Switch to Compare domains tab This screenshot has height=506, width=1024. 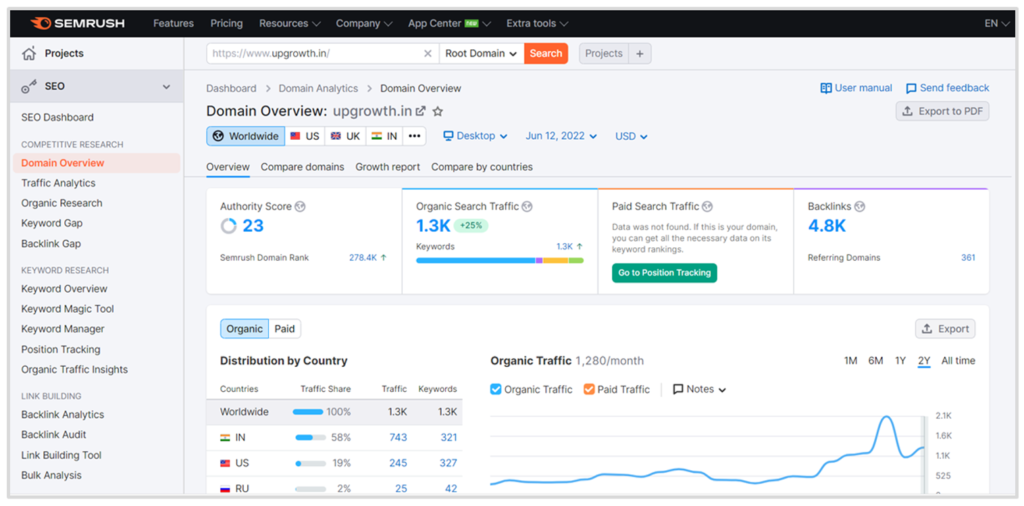coord(302,167)
